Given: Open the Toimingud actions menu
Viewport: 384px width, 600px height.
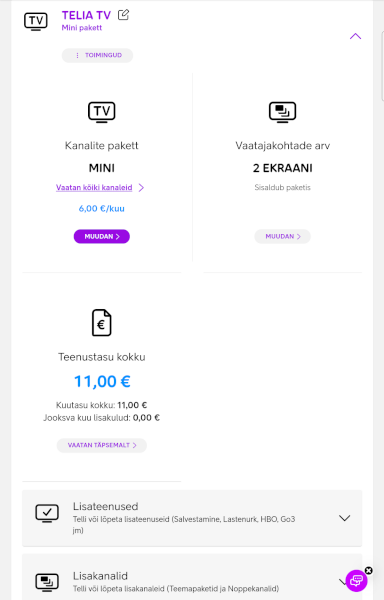Looking at the screenshot, I should tap(98, 55).
